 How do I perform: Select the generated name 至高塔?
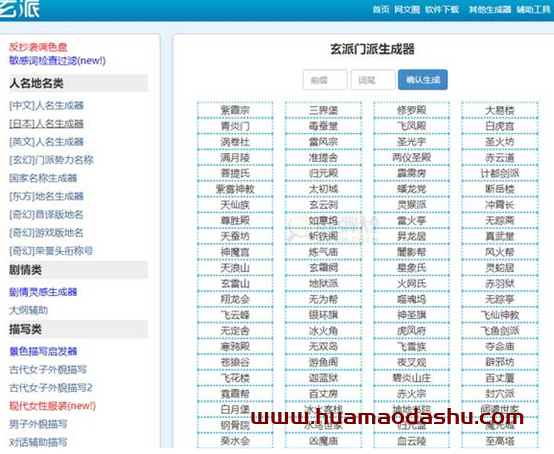click(500, 441)
